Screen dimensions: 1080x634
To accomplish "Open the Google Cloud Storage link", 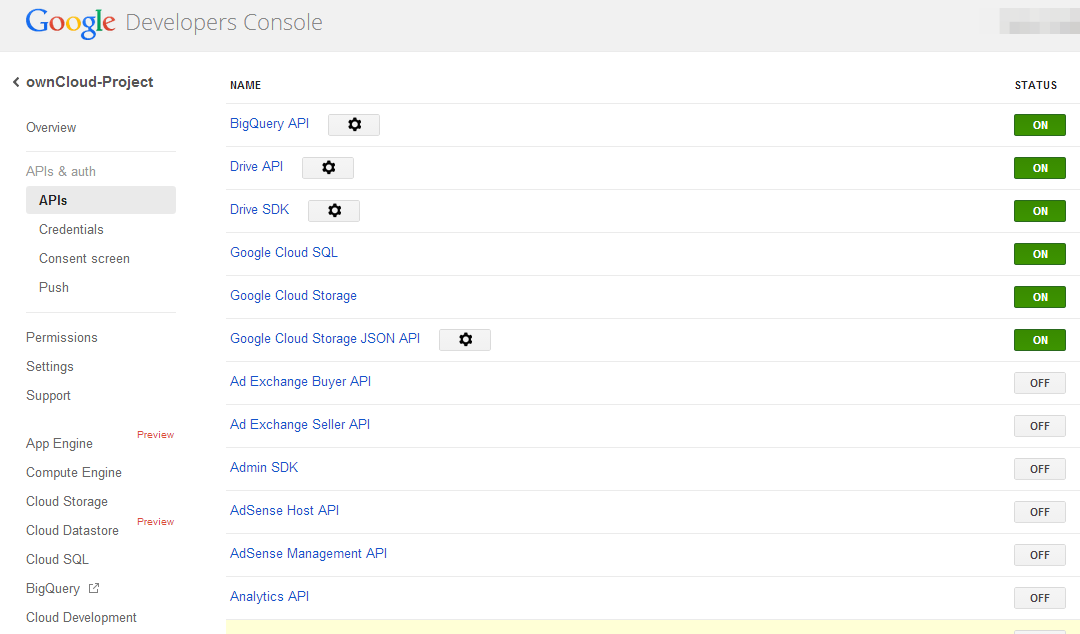I will [x=293, y=296].
